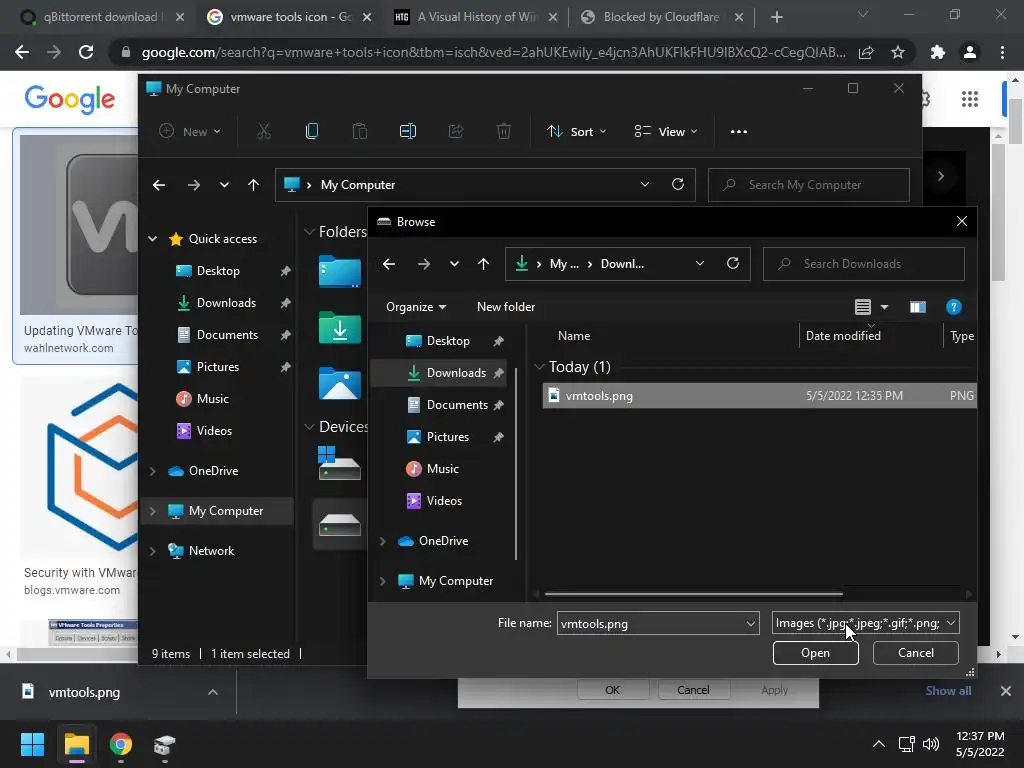1024x768 pixels.
Task: Toggle the preview pane in Browse dialog
Action: pyautogui.click(x=918, y=307)
